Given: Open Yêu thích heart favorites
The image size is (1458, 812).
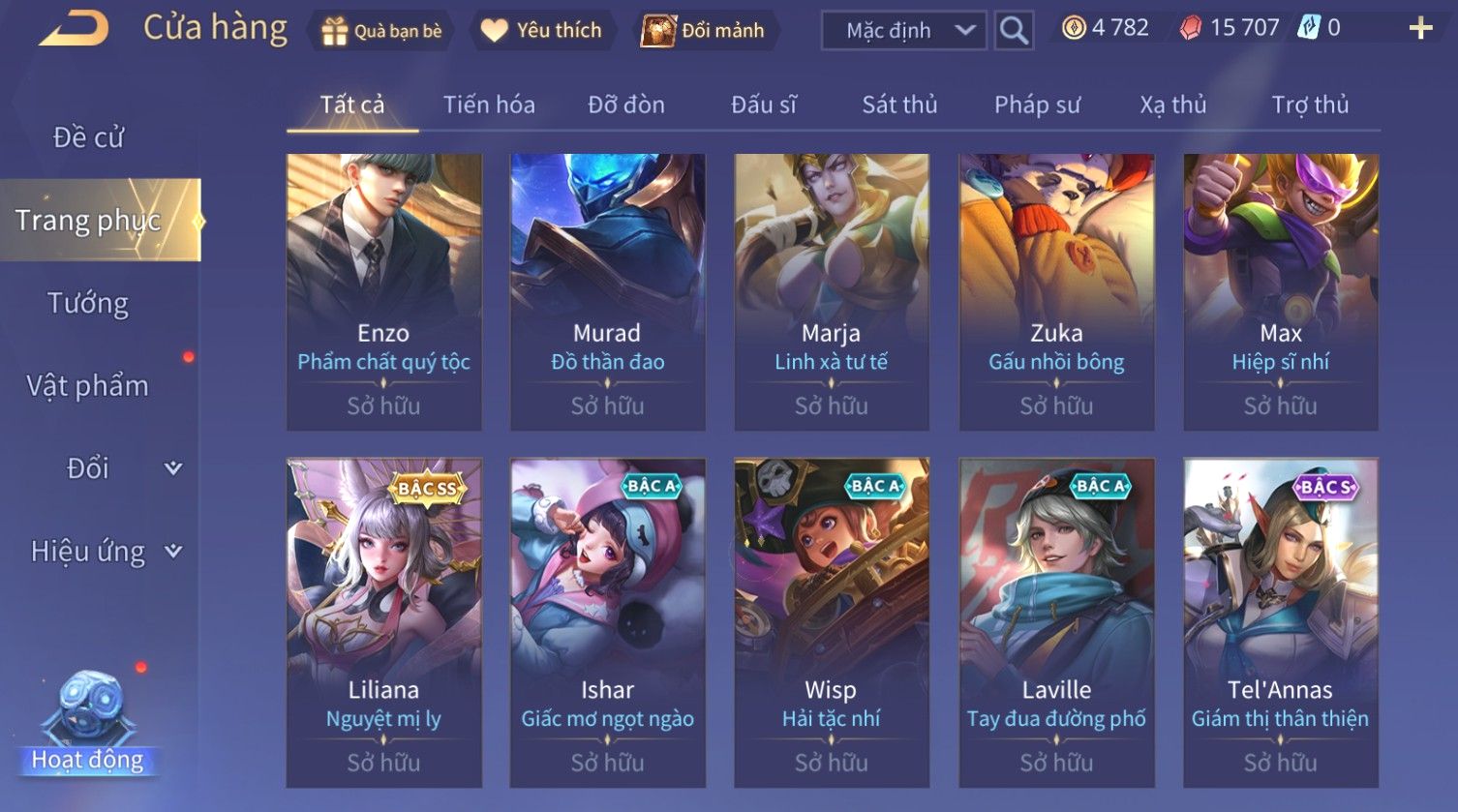Looking at the screenshot, I should click(494, 31).
